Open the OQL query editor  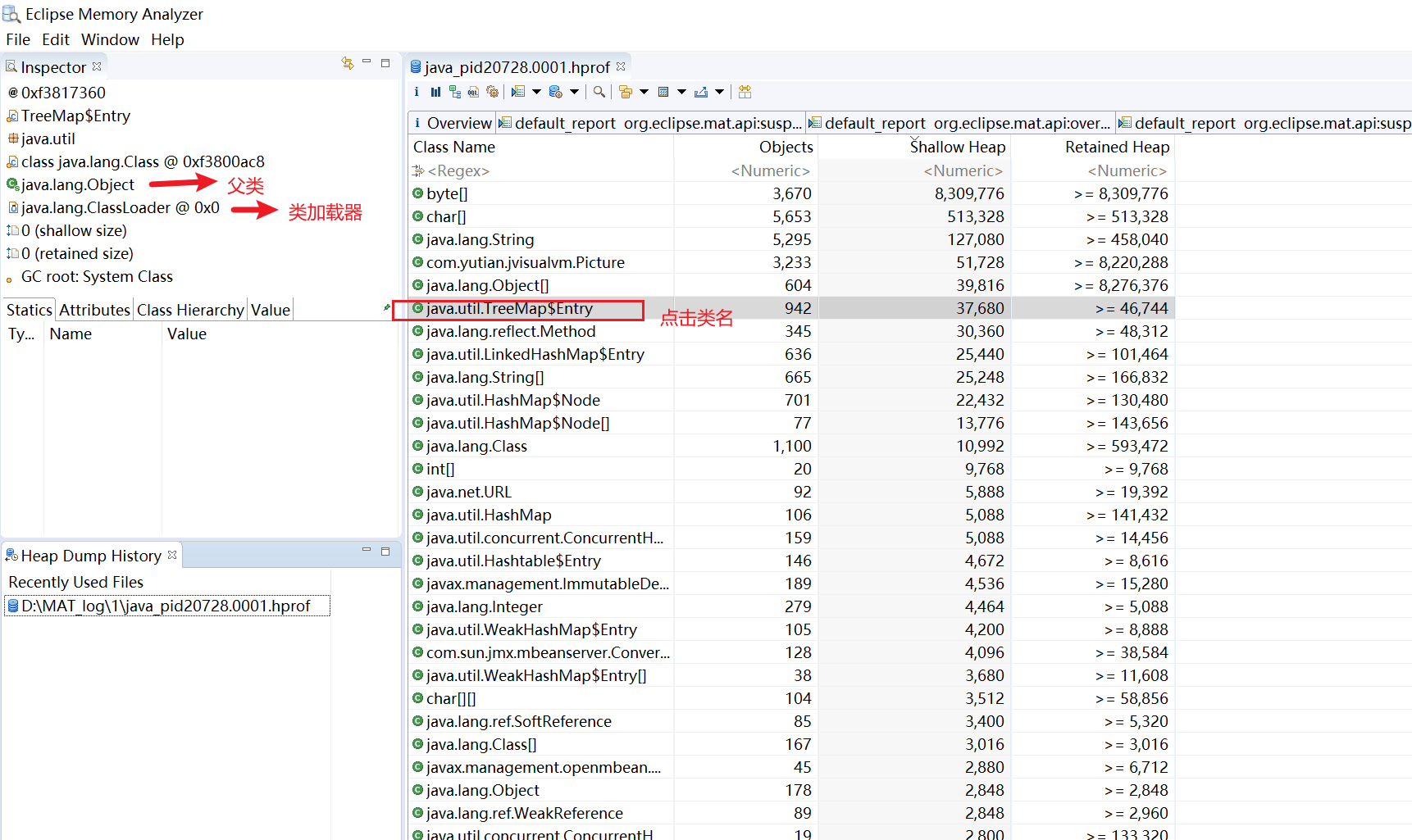pos(473,92)
